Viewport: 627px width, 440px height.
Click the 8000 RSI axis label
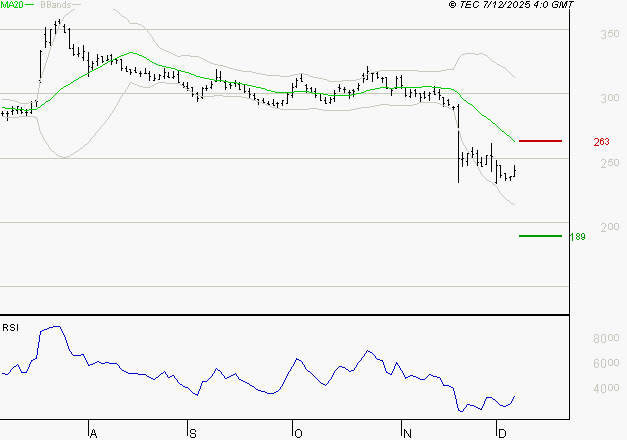coord(606,338)
